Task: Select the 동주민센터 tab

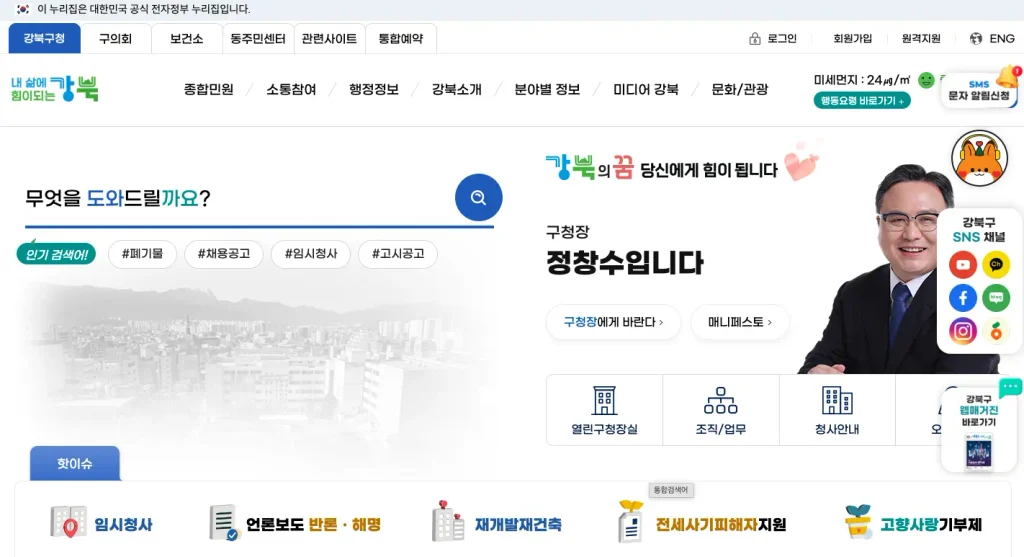Action: [x=258, y=39]
